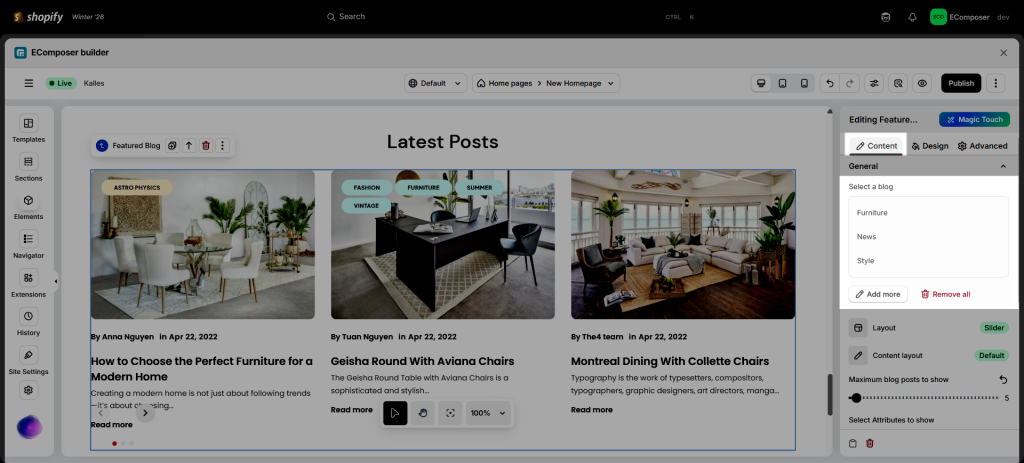Select the hand pan tool

[x=423, y=413]
